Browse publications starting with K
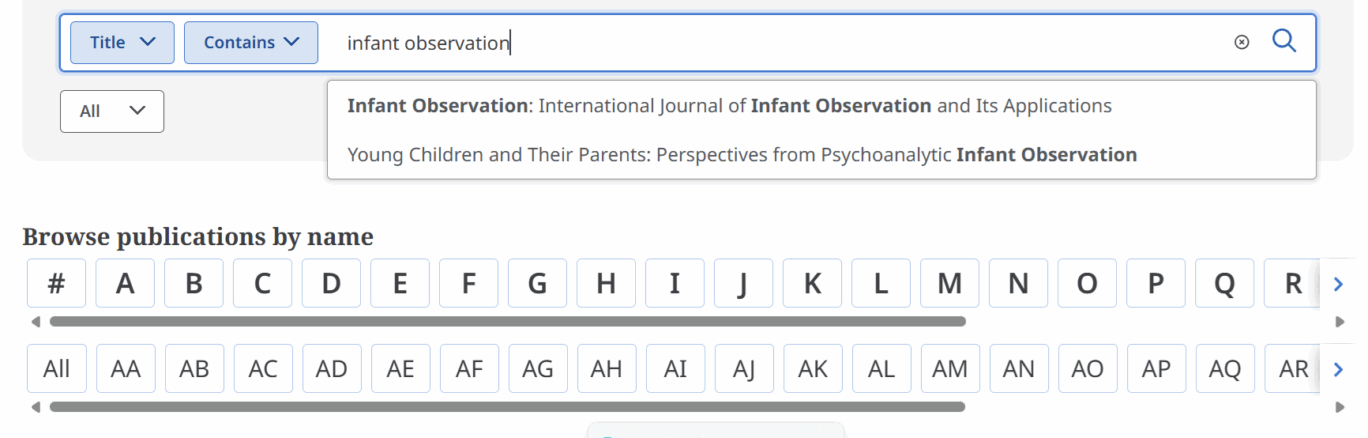The width and height of the screenshot is (1368, 438). click(812, 284)
